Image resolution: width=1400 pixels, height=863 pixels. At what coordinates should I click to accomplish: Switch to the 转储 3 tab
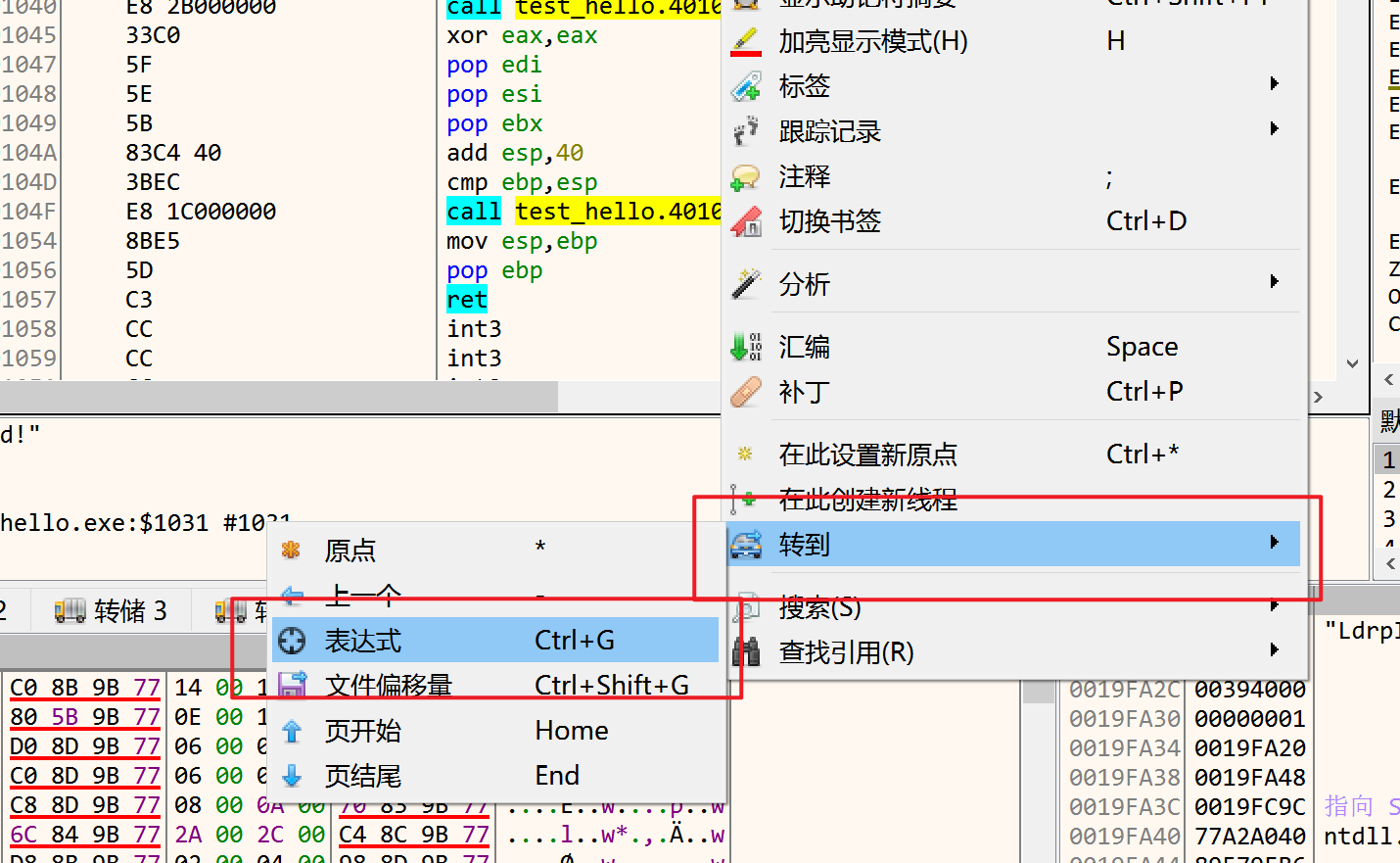[x=112, y=609]
